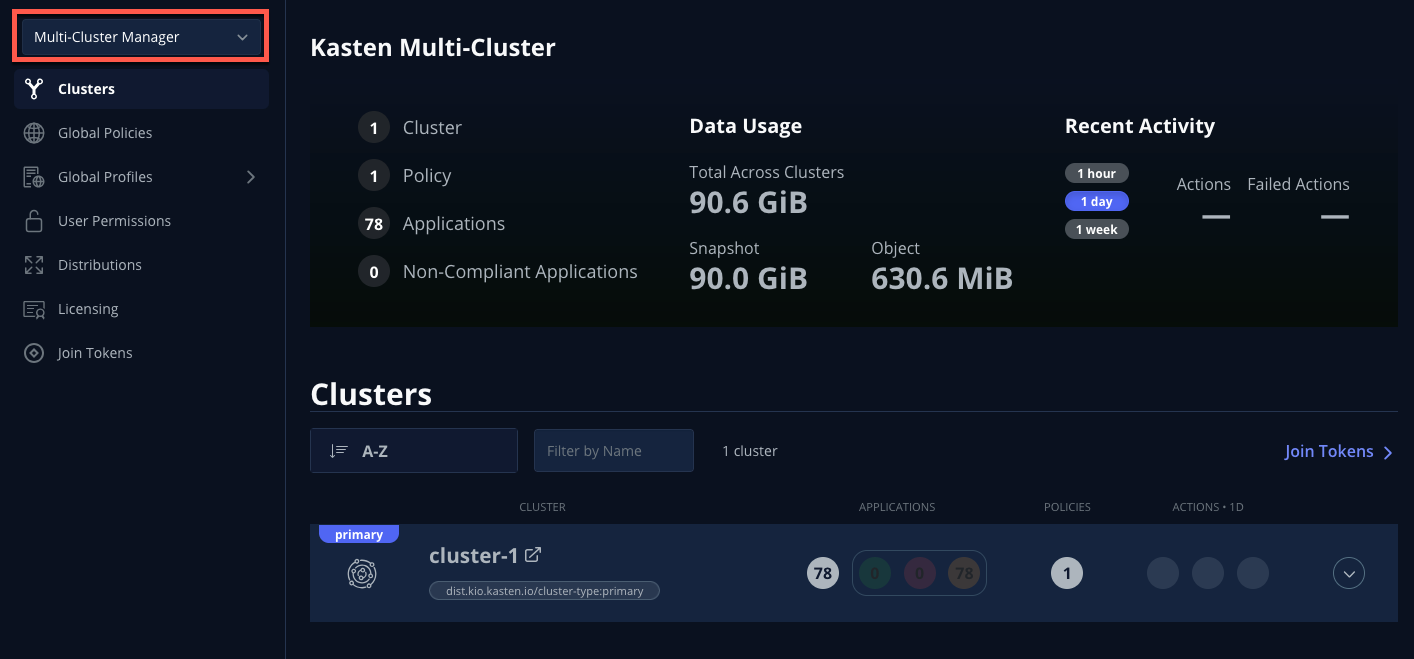
Task: Click the 78 applications count for cluster-1
Action: click(x=823, y=573)
